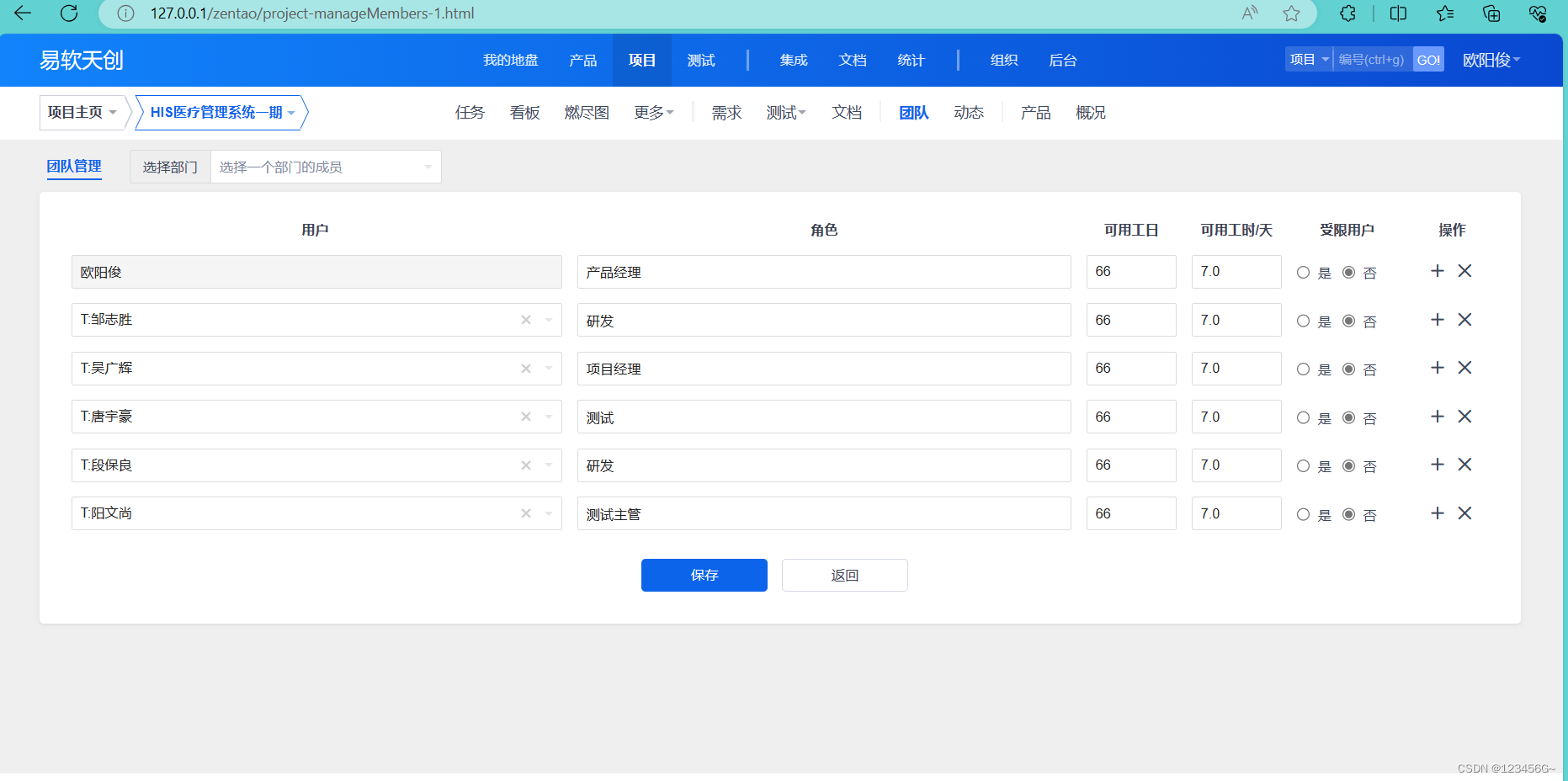Viewport: 1568px width, 781px height.
Task: Set 欧阳俊 restricted user to 否
Action: tap(1348, 273)
